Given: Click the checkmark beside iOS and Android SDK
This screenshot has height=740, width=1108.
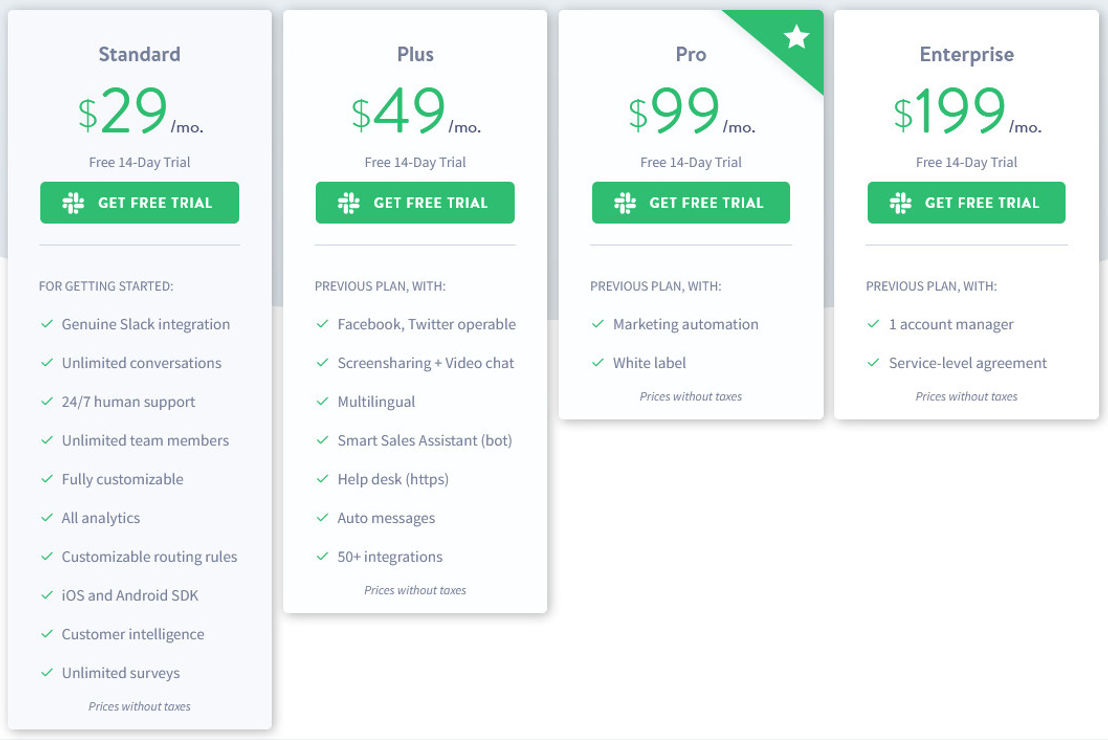Looking at the screenshot, I should pyautogui.click(x=47, y=595).
